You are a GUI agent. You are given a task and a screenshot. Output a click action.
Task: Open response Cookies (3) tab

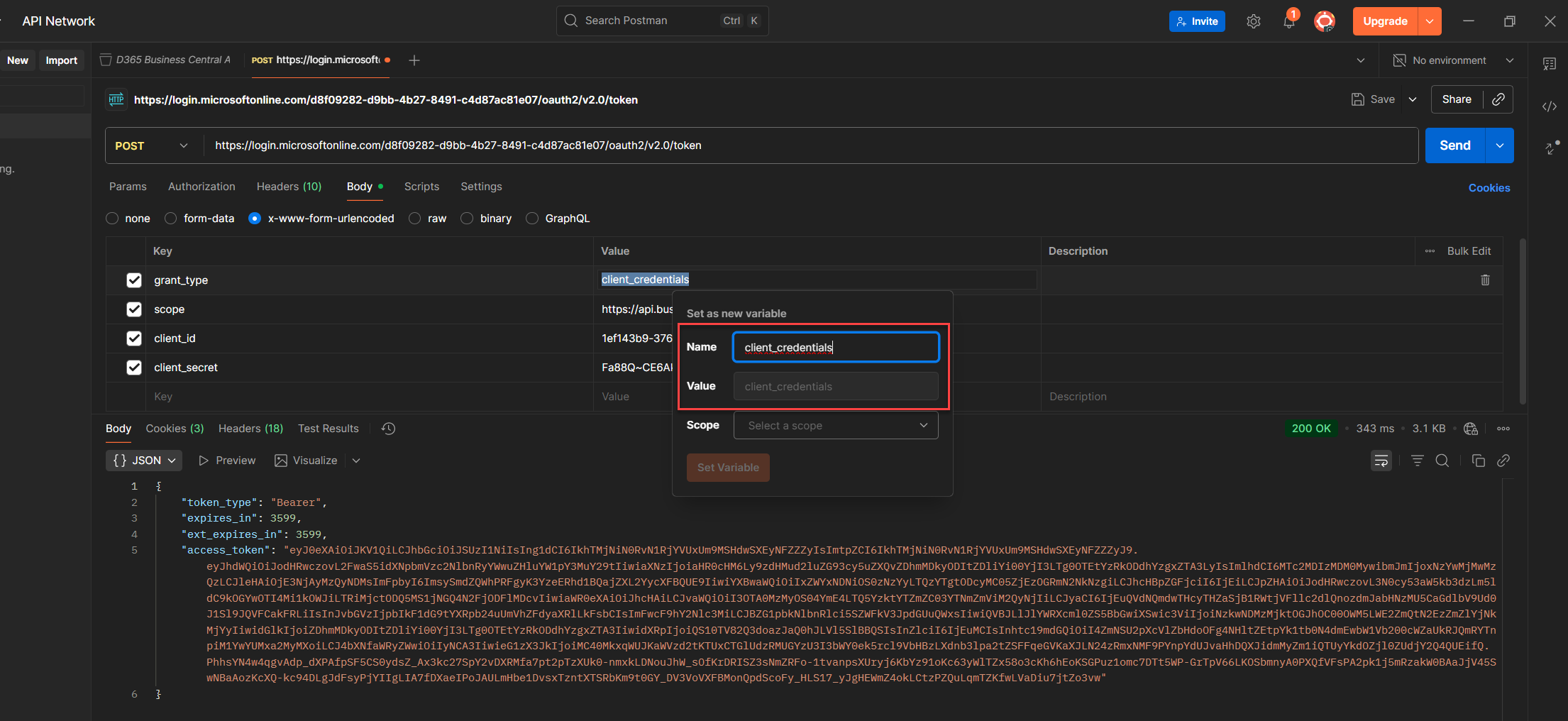[x=175, y=429]
